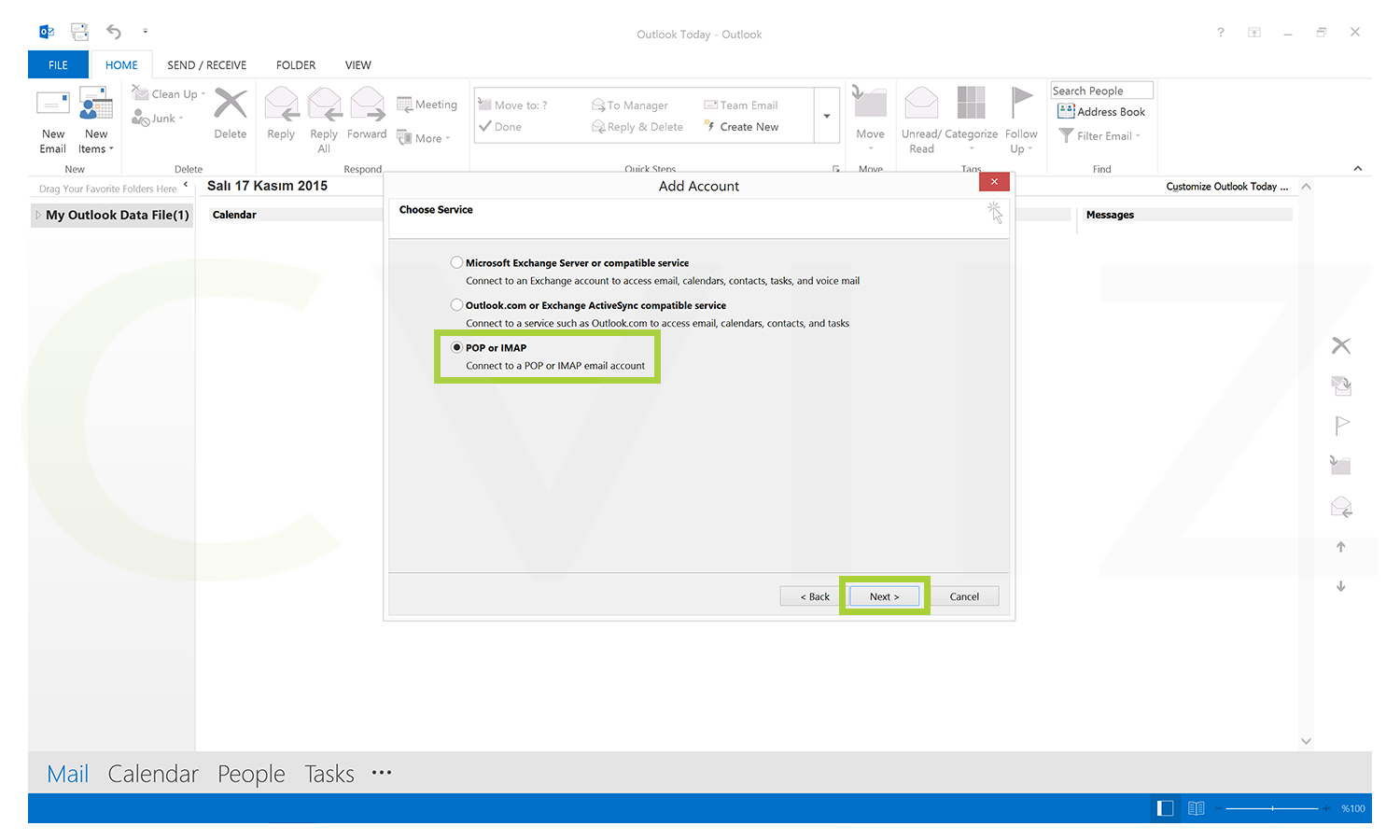
Task: Expand the More dropdown in Respond group
Action: click(448, 139)
